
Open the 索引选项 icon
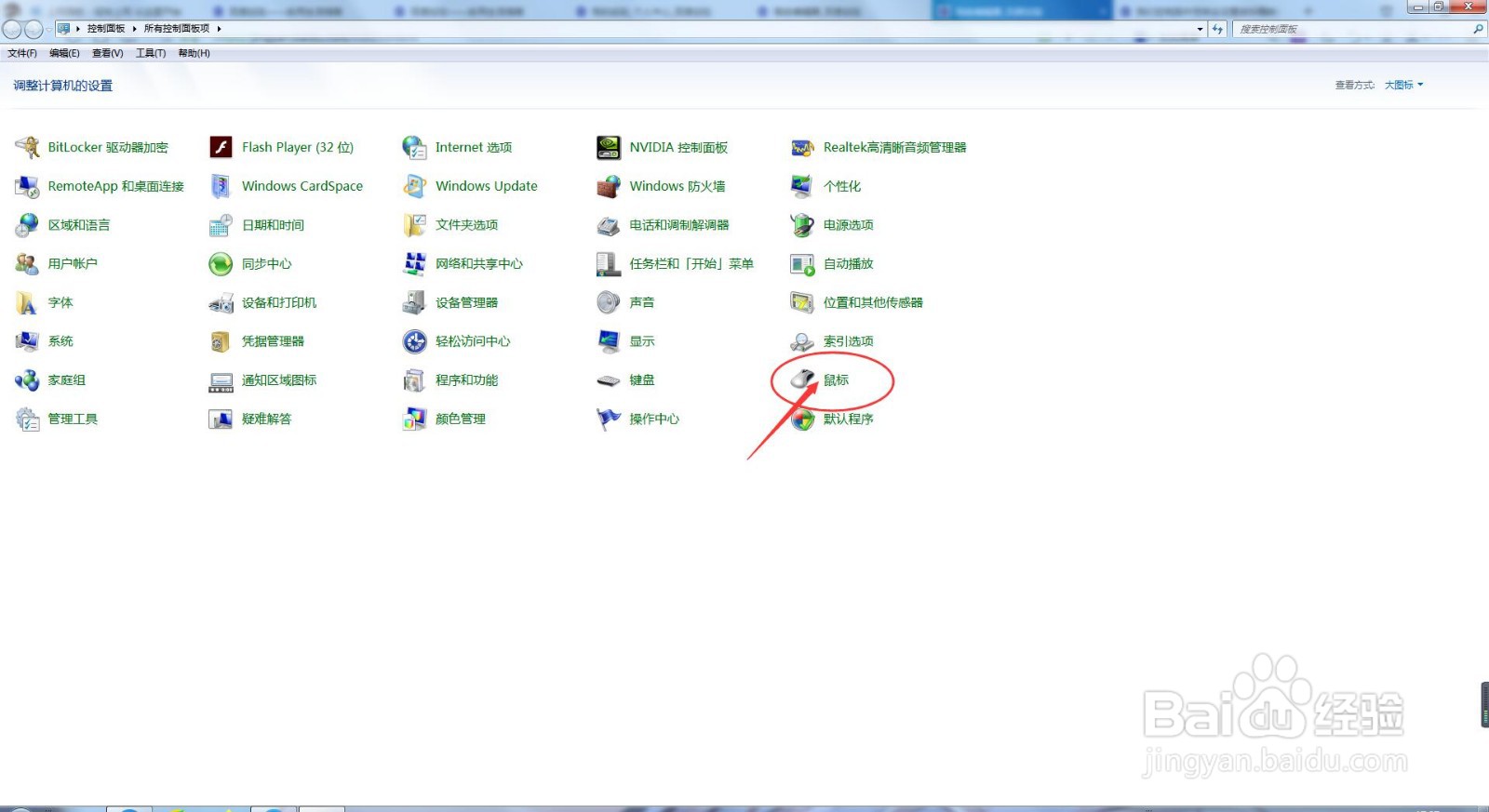[x=802, y=341]
